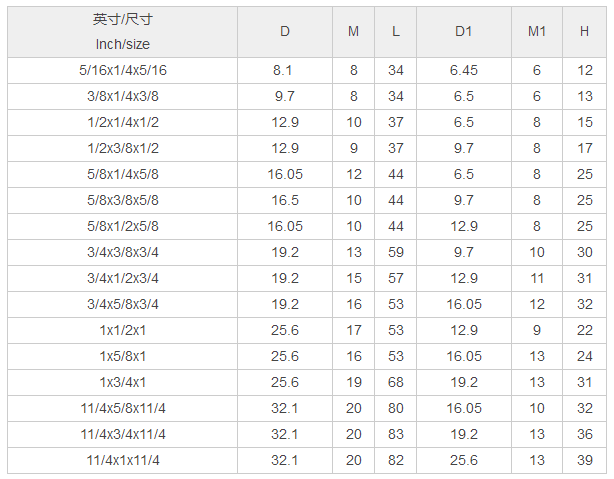Select the D column header
614x479 pixels.
[285, 32]
